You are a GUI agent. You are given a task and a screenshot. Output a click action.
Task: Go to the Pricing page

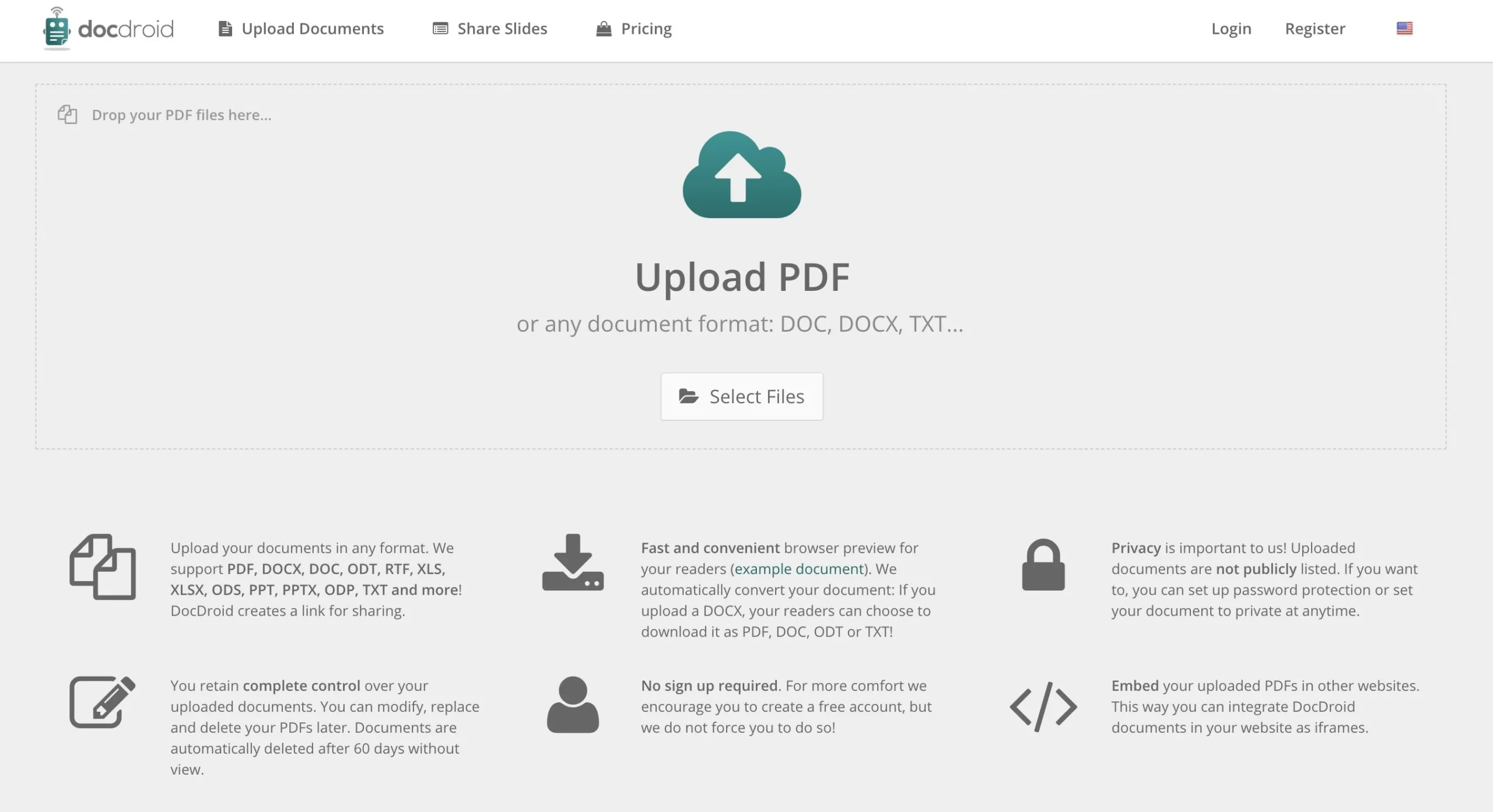coord(634,29)
